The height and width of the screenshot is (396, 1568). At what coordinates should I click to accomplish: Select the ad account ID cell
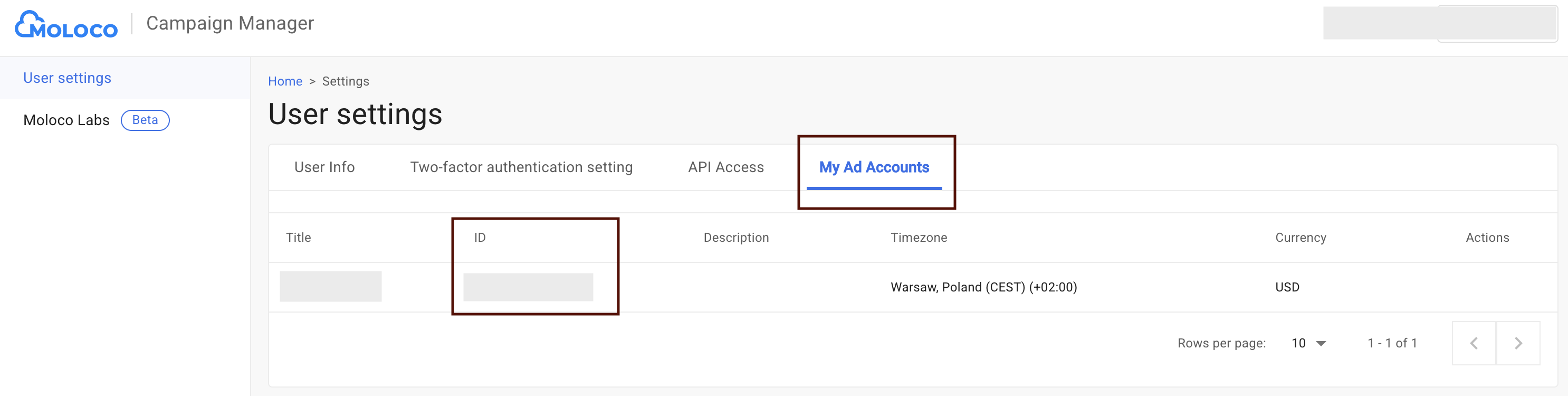tap(528, 287)
